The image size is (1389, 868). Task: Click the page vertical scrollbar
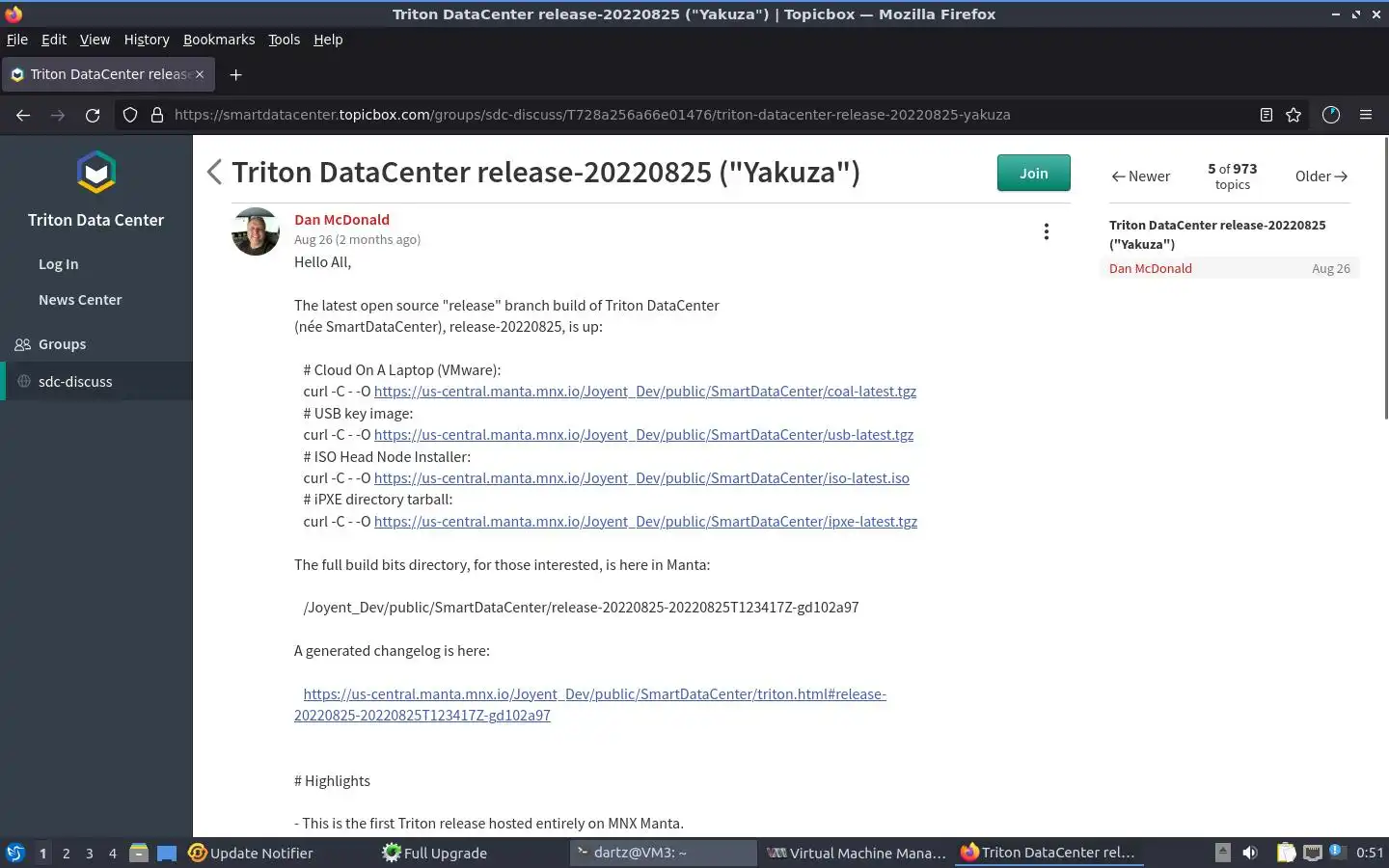(x=1386, y=280)
